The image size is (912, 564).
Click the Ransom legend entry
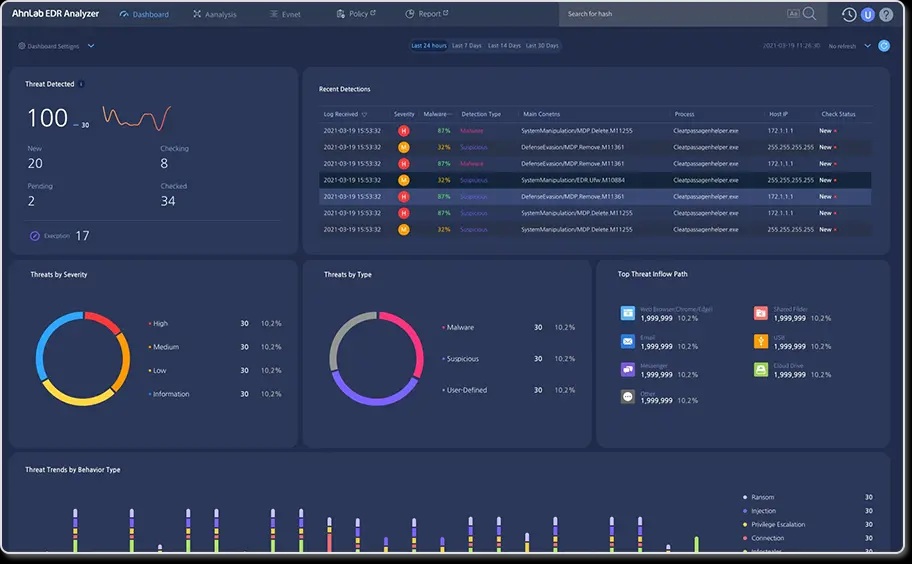coord(762,497)
